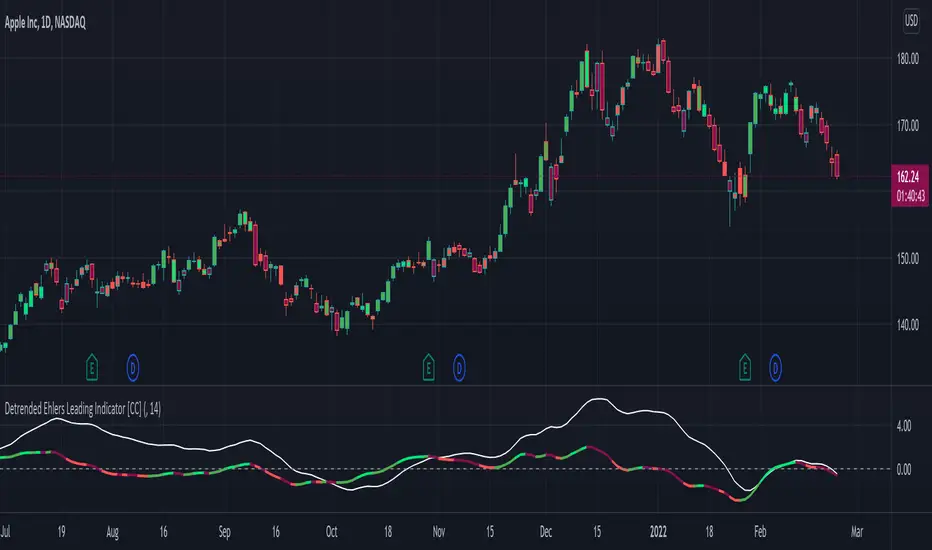The image size is (932, 550).
Task: Click the Sep label on time axis
Action: [x=224, y=532]
